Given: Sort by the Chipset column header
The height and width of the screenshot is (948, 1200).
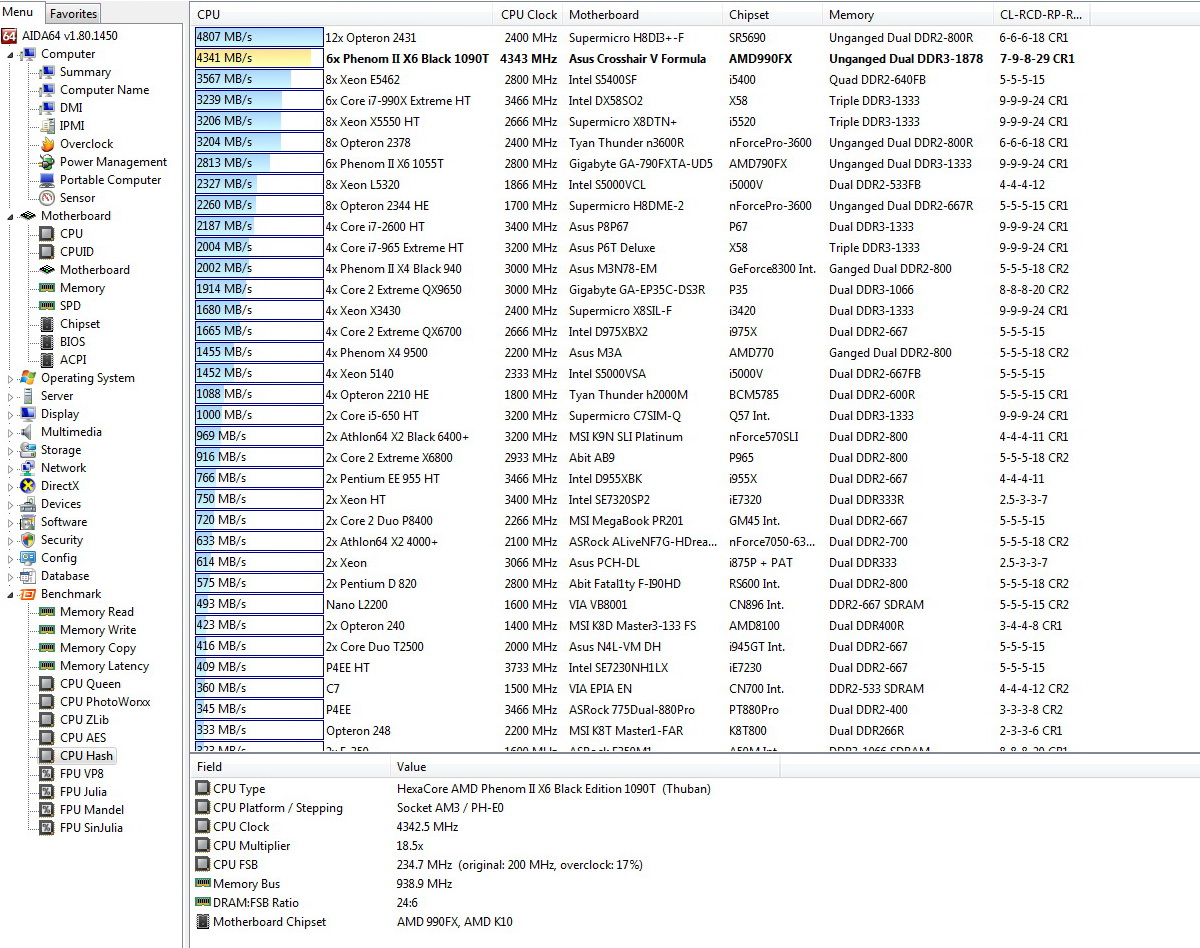Looking at the screenshot, I should (x=772, y=15).
